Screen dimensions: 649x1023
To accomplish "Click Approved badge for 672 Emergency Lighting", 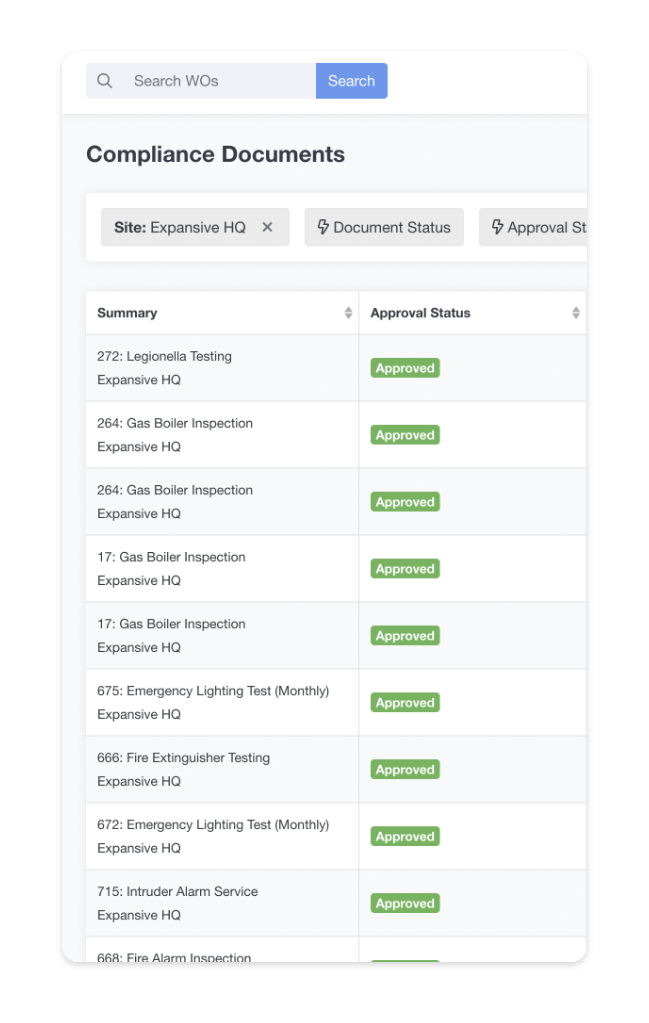I will [x=405, y=836].
